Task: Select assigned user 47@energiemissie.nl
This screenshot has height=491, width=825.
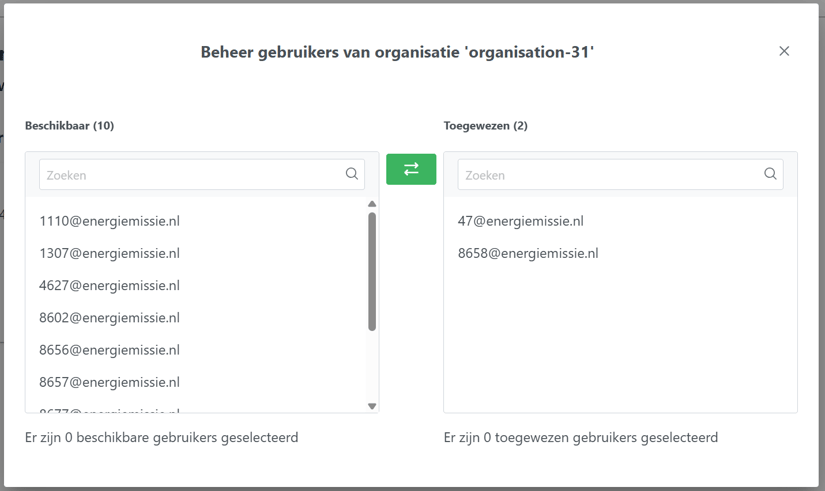Action: click(x=521, y=221)
